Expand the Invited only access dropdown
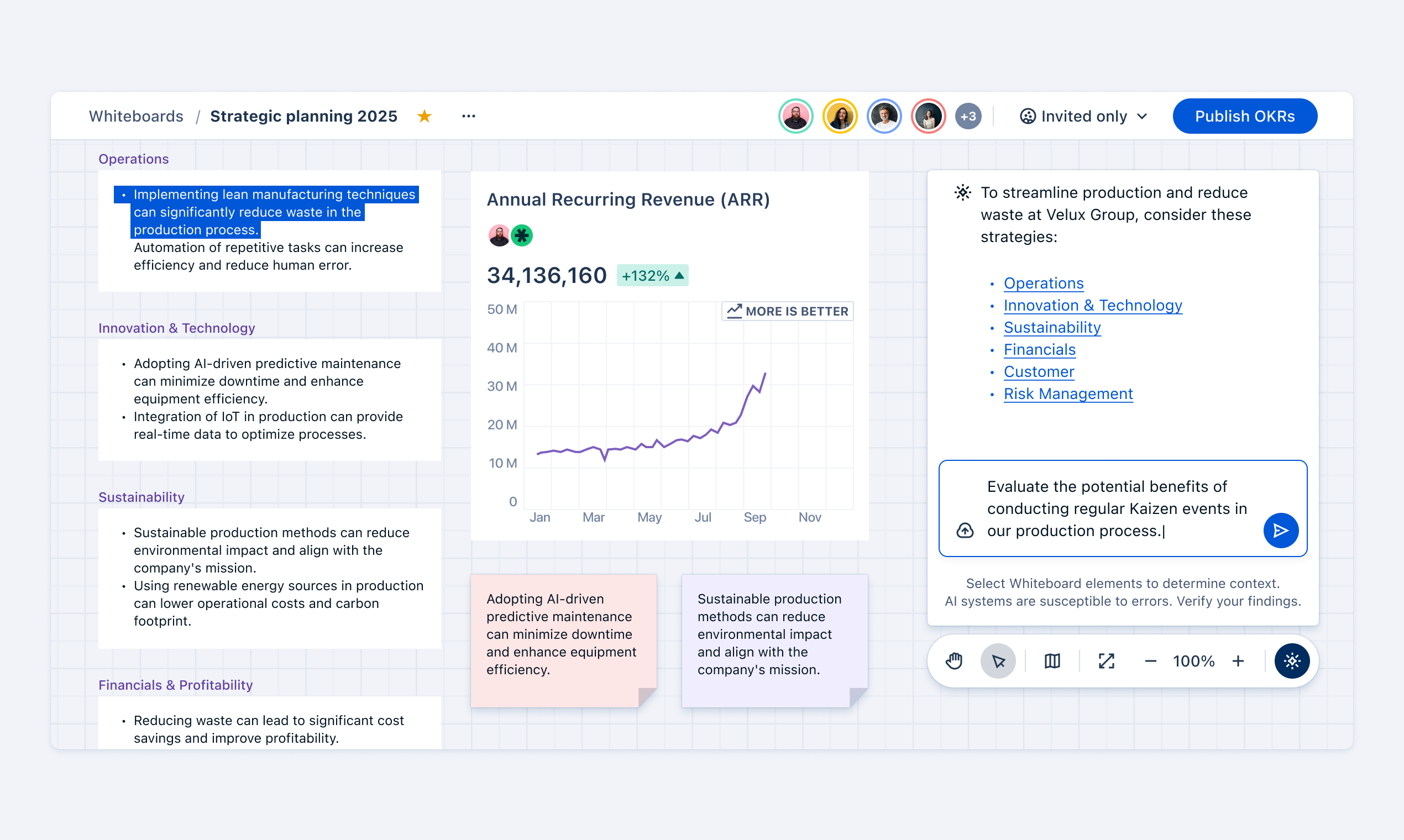This screenshot has width=1404, height=840. coord(1083,116)
